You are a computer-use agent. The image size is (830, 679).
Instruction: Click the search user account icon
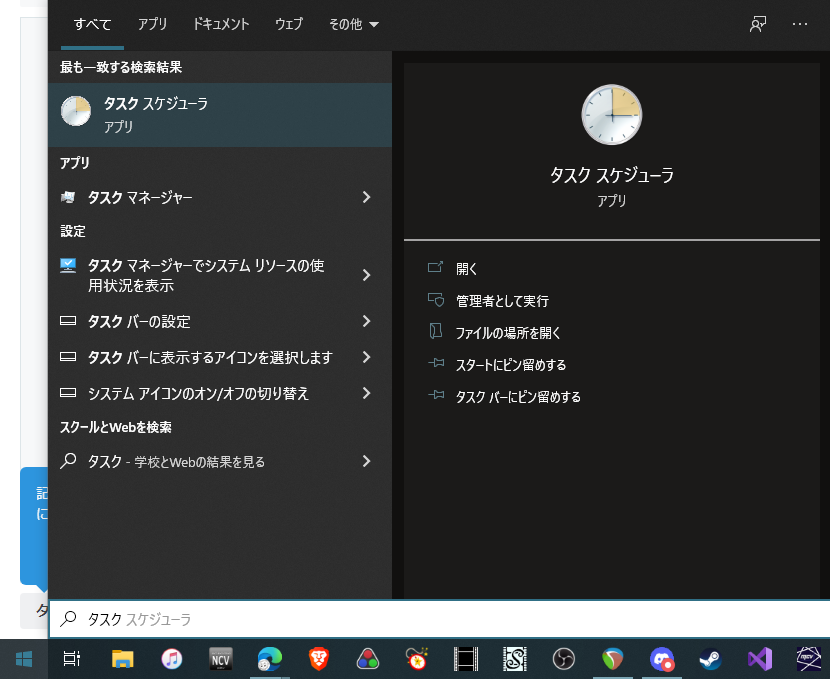point(758,24)
